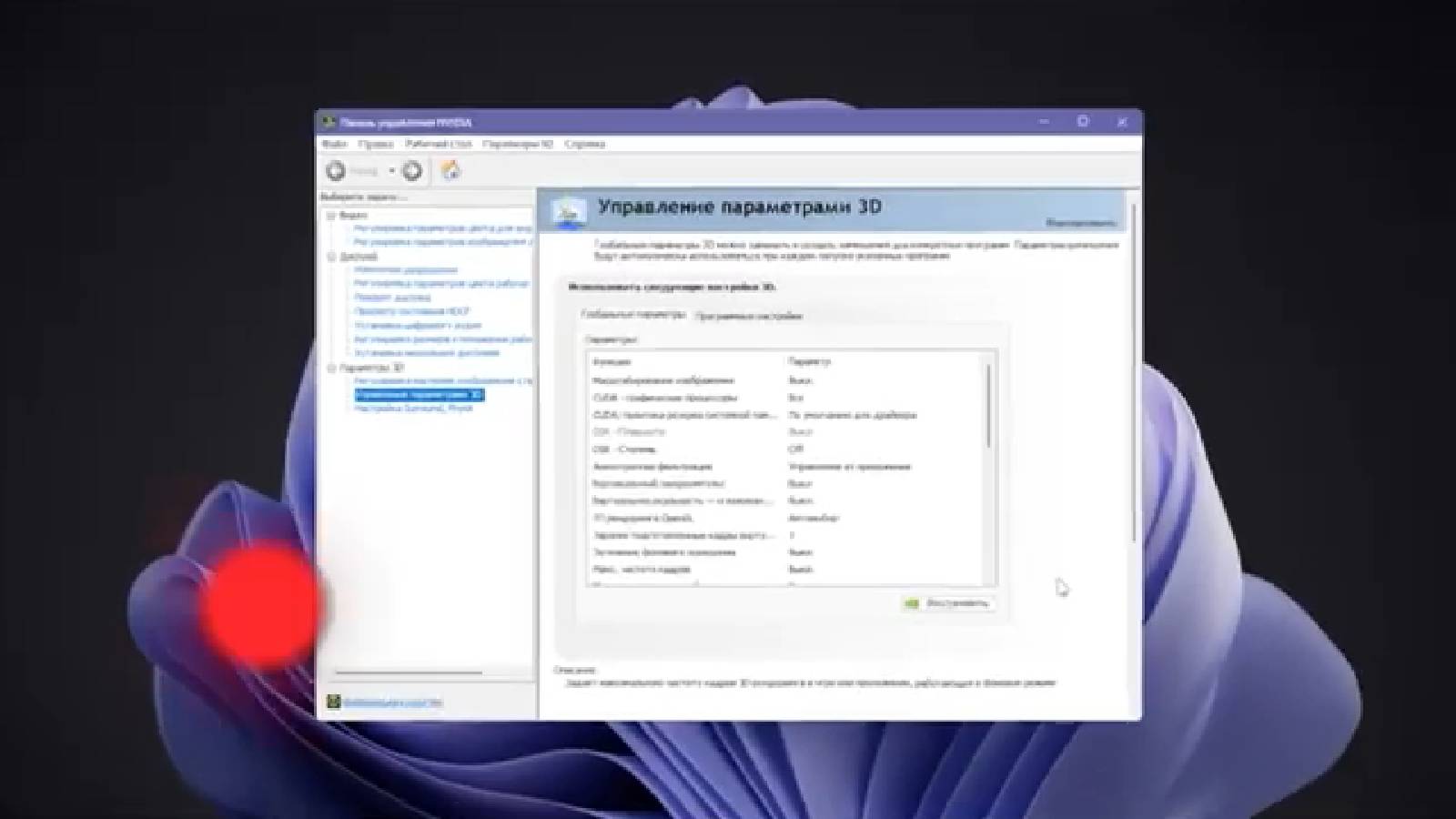Open desktop color adjustment under Дисплей
Screen dimensions: 1456x819
click(x=441, y=284)
